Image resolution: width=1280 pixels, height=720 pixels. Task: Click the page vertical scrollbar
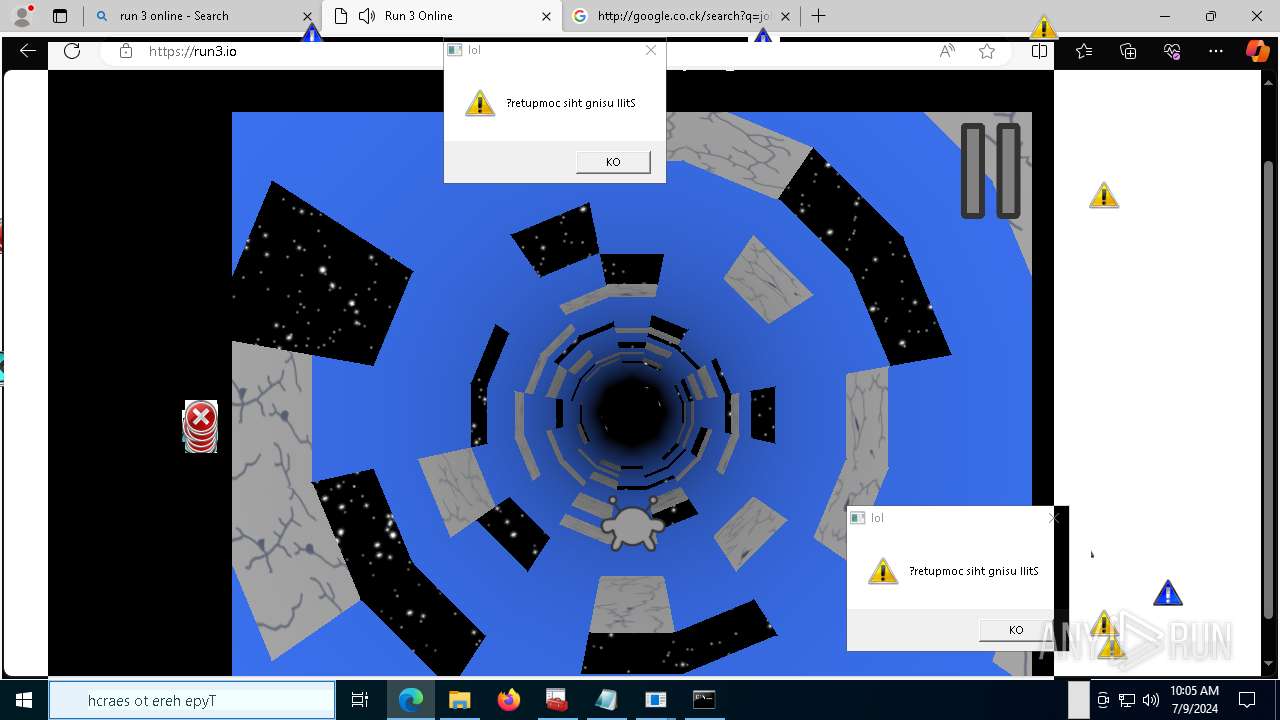pyautogui.click(x=1270, y=390)
